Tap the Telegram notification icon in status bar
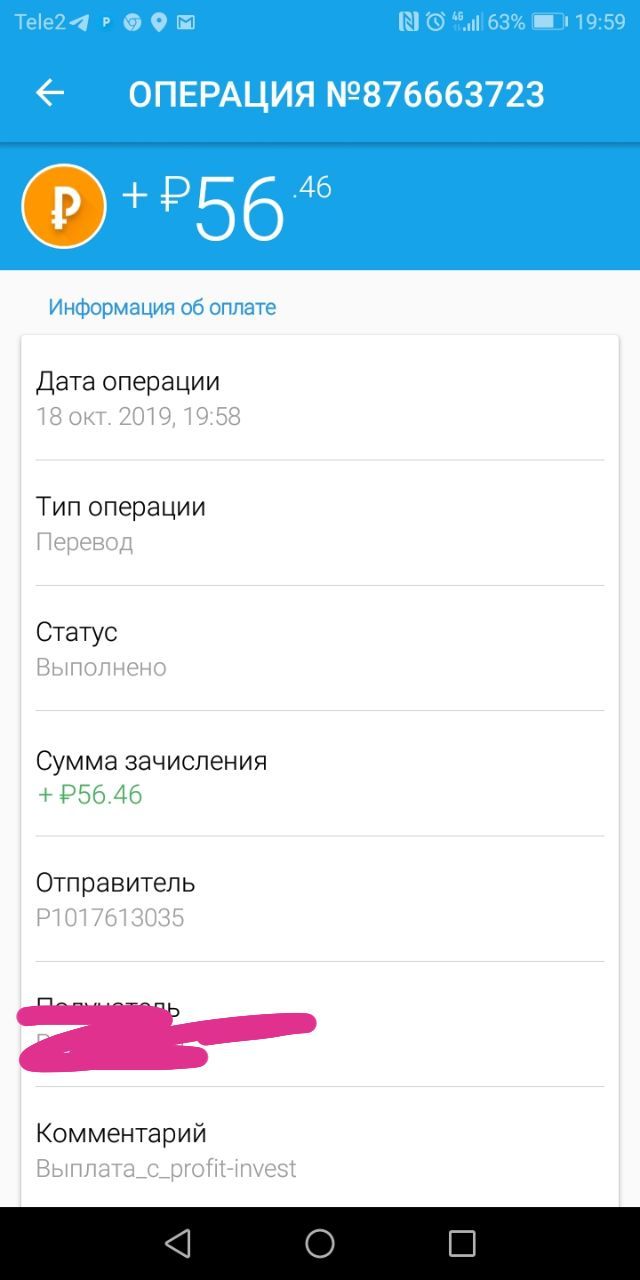 (x=79, y=22)
